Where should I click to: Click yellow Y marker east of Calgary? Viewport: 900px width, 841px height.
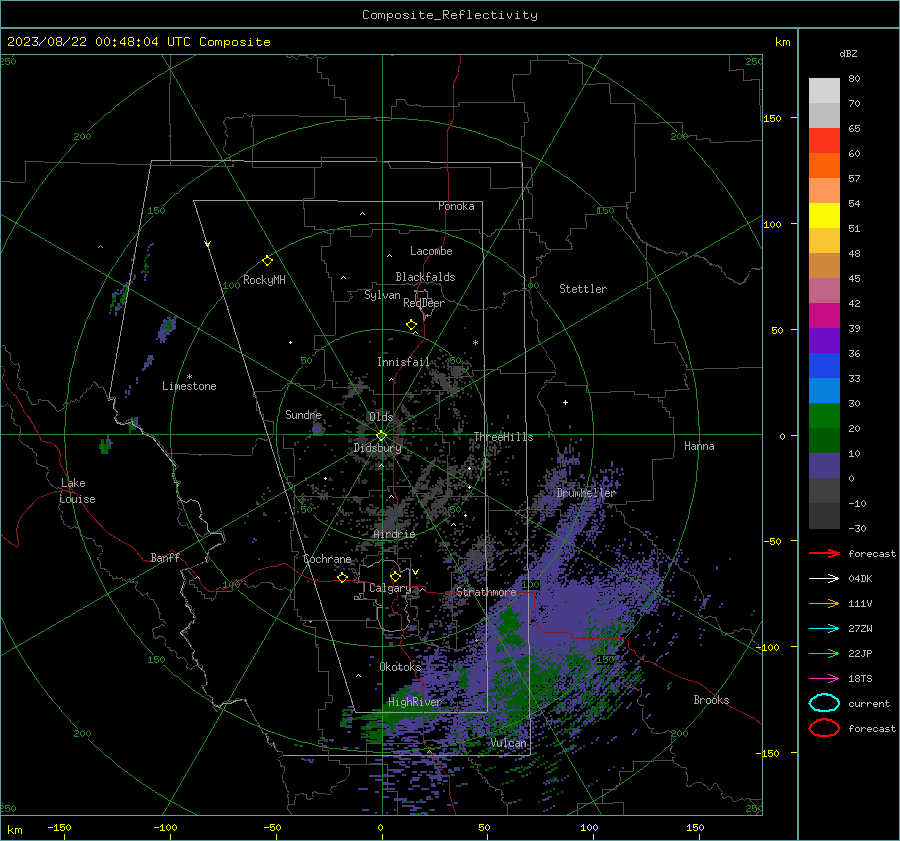415,572
